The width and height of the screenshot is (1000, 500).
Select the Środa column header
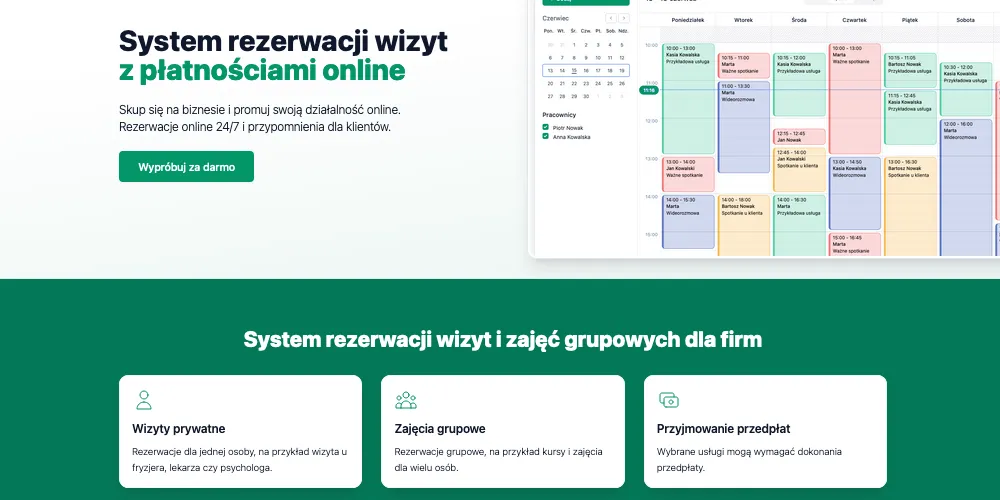click(x=798, y=20)
